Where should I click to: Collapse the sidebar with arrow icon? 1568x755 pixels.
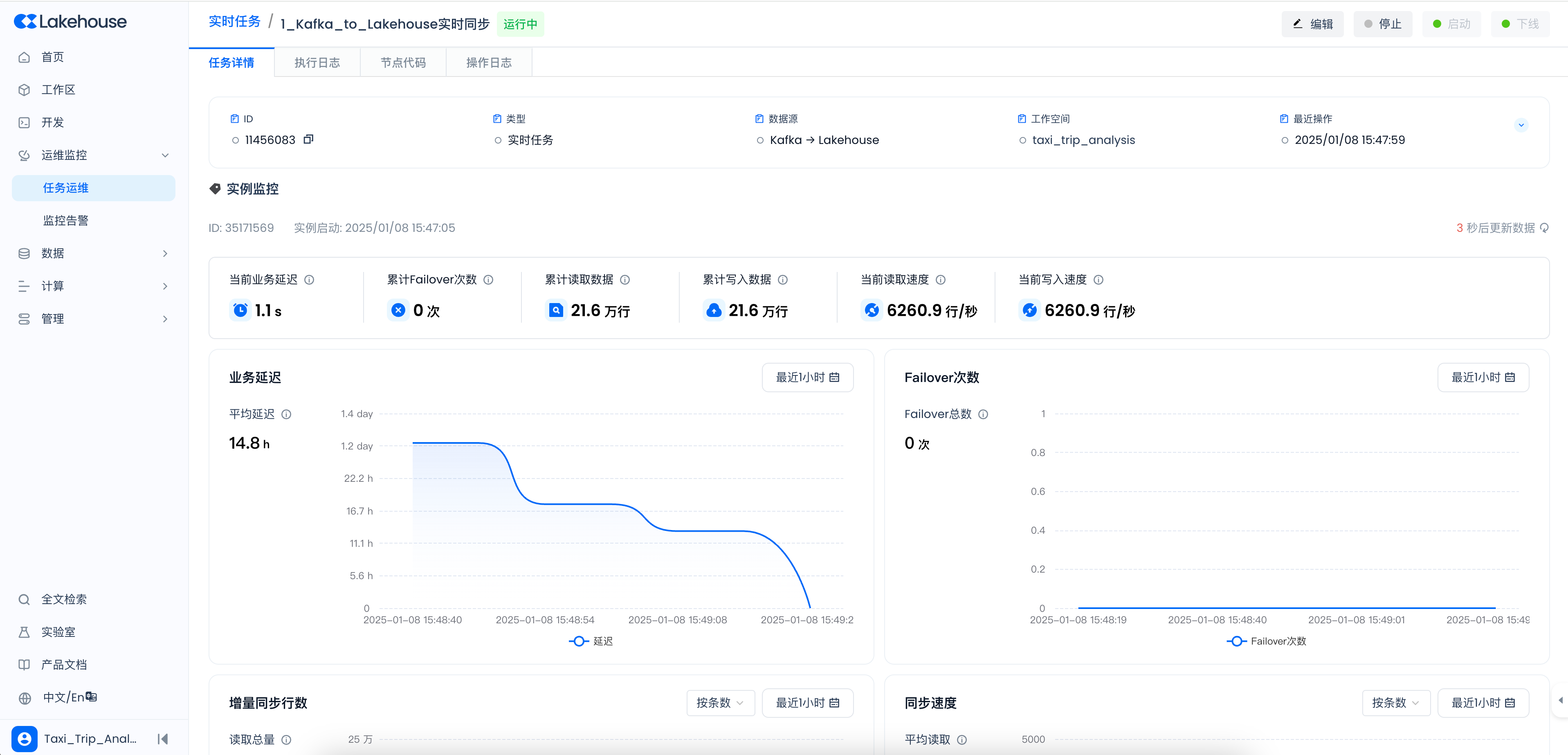[x=162, y=739]
